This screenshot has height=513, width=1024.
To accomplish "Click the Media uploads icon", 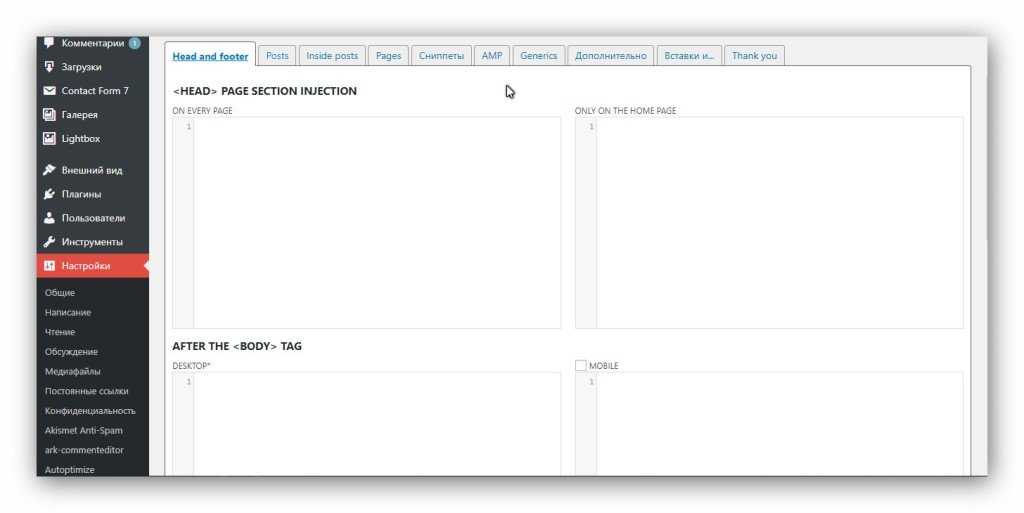I will point(49,67).
